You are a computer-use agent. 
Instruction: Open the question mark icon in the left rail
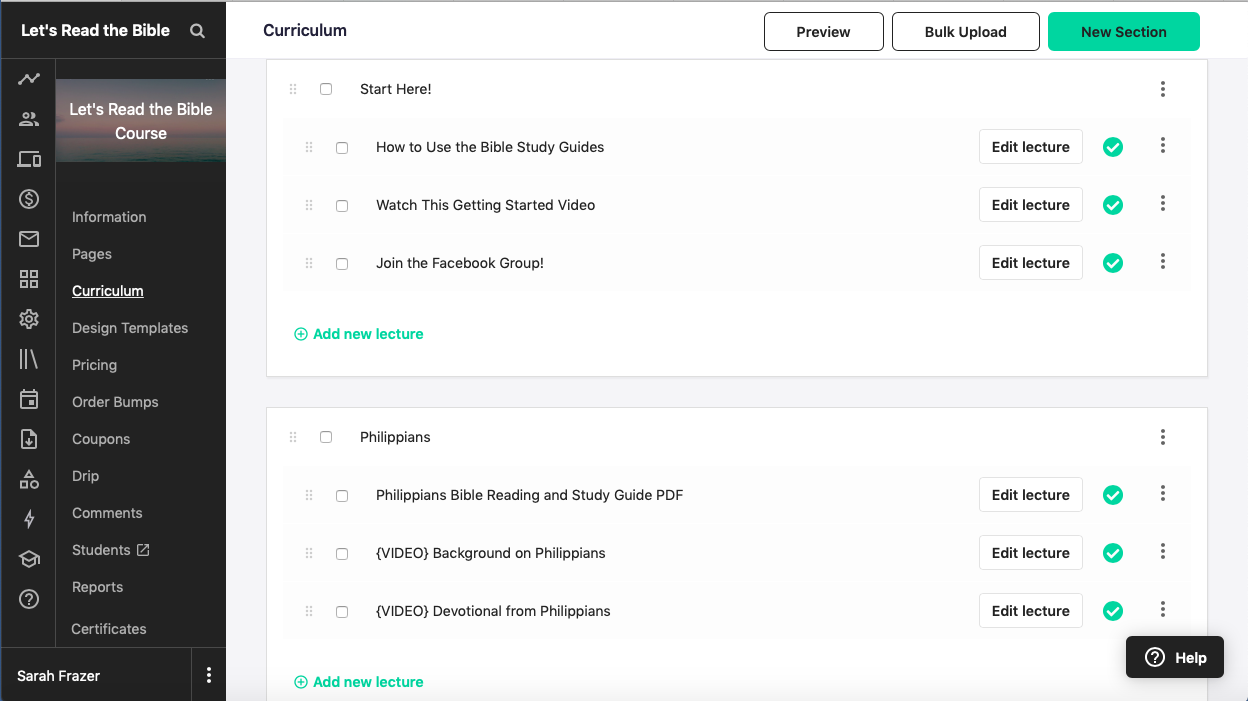(29, 599)
